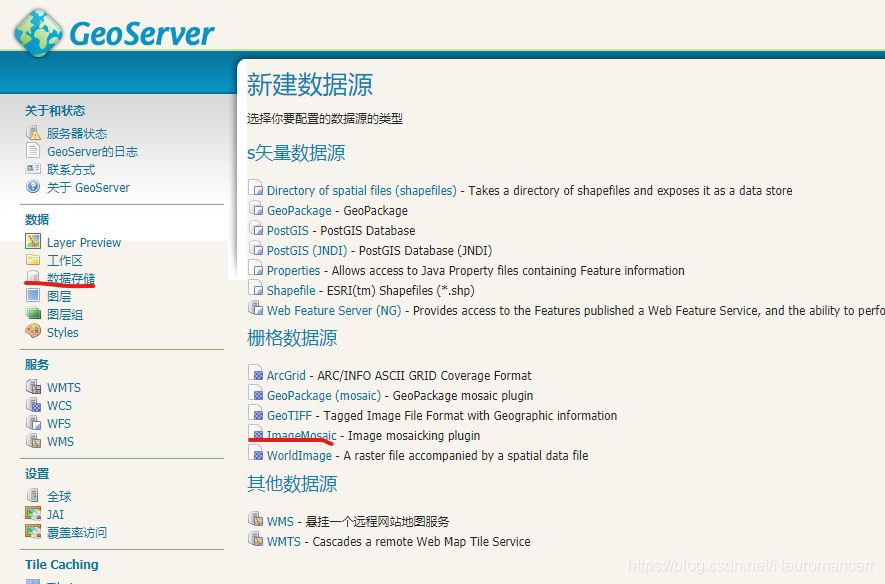Choose the PostGIS database source
The image size is (885, 584).
tap(288, 231)
